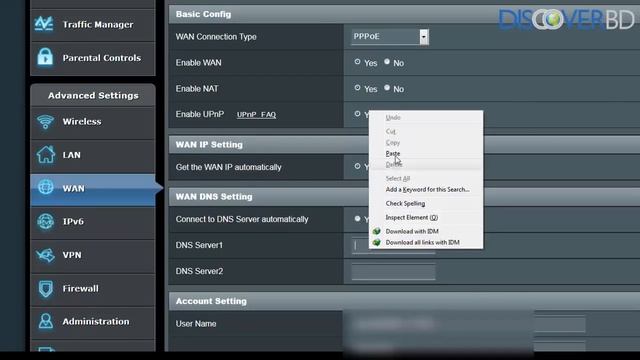Click the Wireless signal icon

point(45,122)
